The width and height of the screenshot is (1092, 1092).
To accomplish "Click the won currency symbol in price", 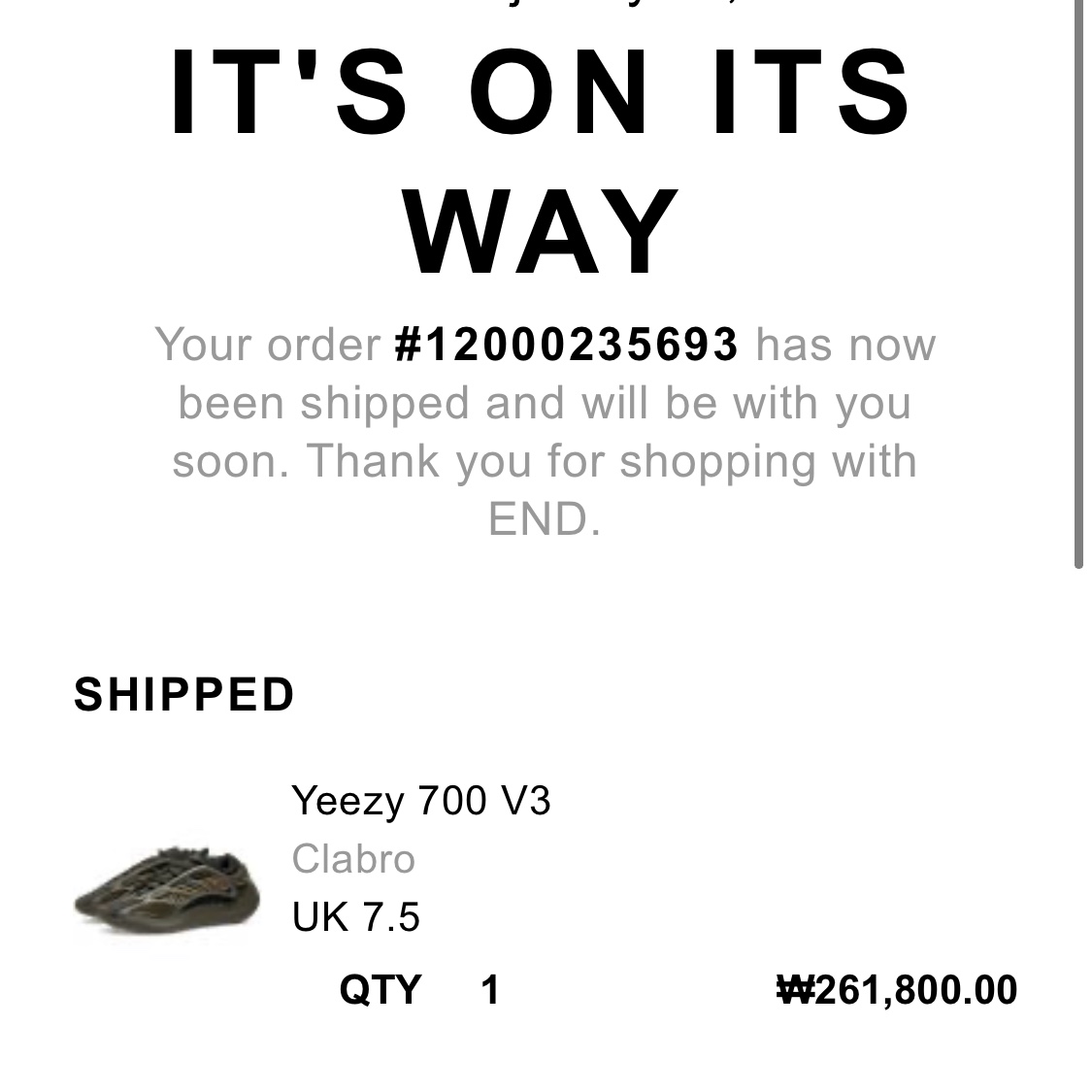I will coord(795,990).
